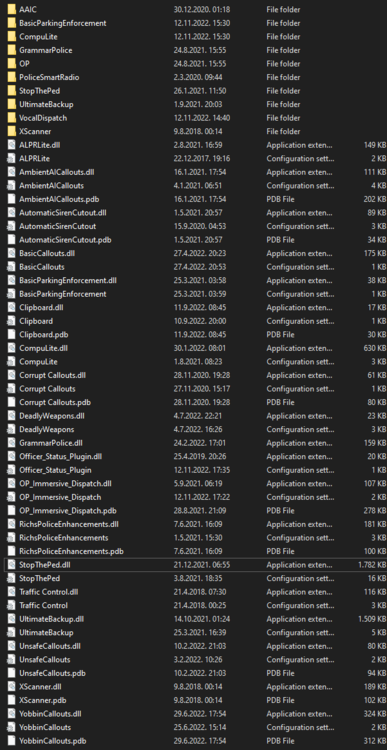Select the Traffic Control configuration file name

pyautogui.click(x=44, y=606)
